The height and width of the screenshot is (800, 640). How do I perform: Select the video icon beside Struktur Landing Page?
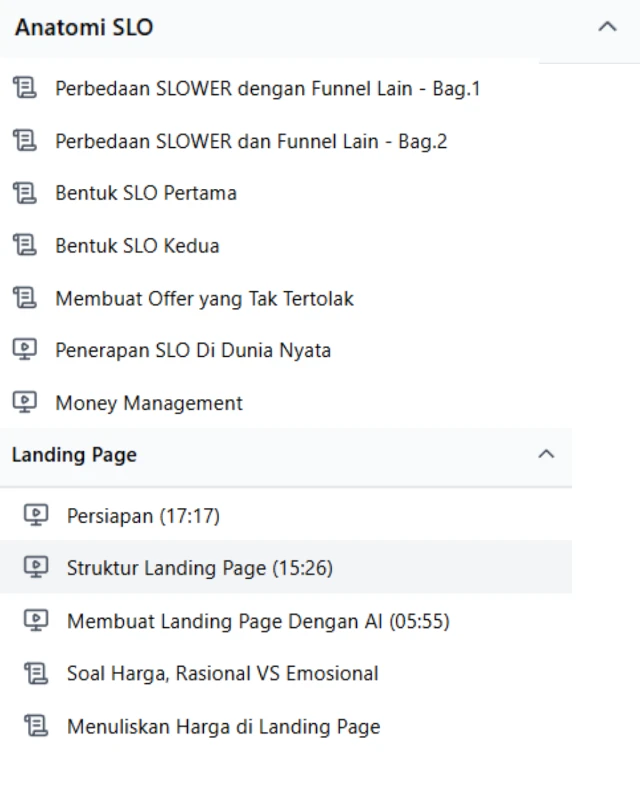(x=38, y=568)
